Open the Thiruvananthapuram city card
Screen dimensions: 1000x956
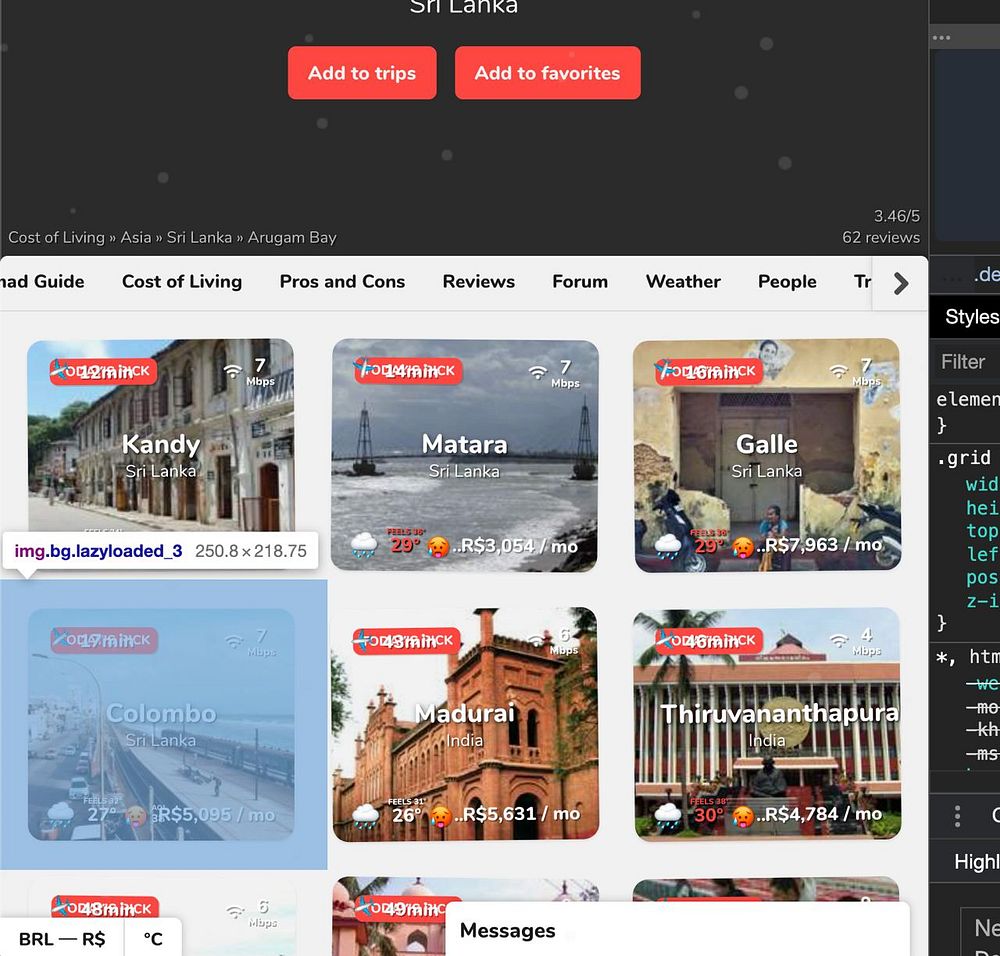click(767, 724)
